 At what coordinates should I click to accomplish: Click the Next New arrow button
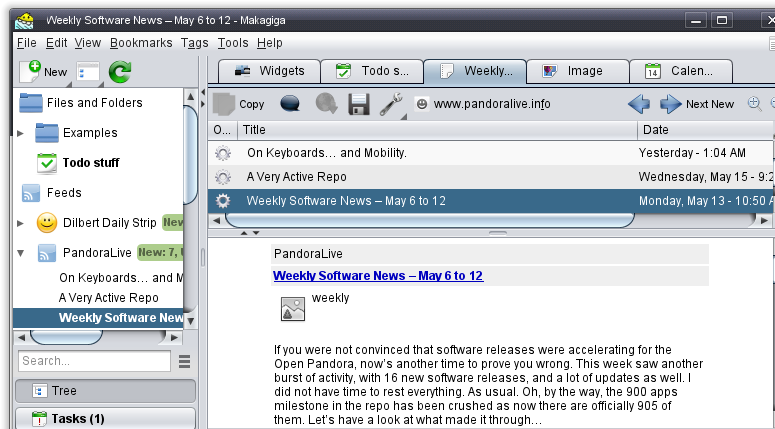[x=697, y=104]
